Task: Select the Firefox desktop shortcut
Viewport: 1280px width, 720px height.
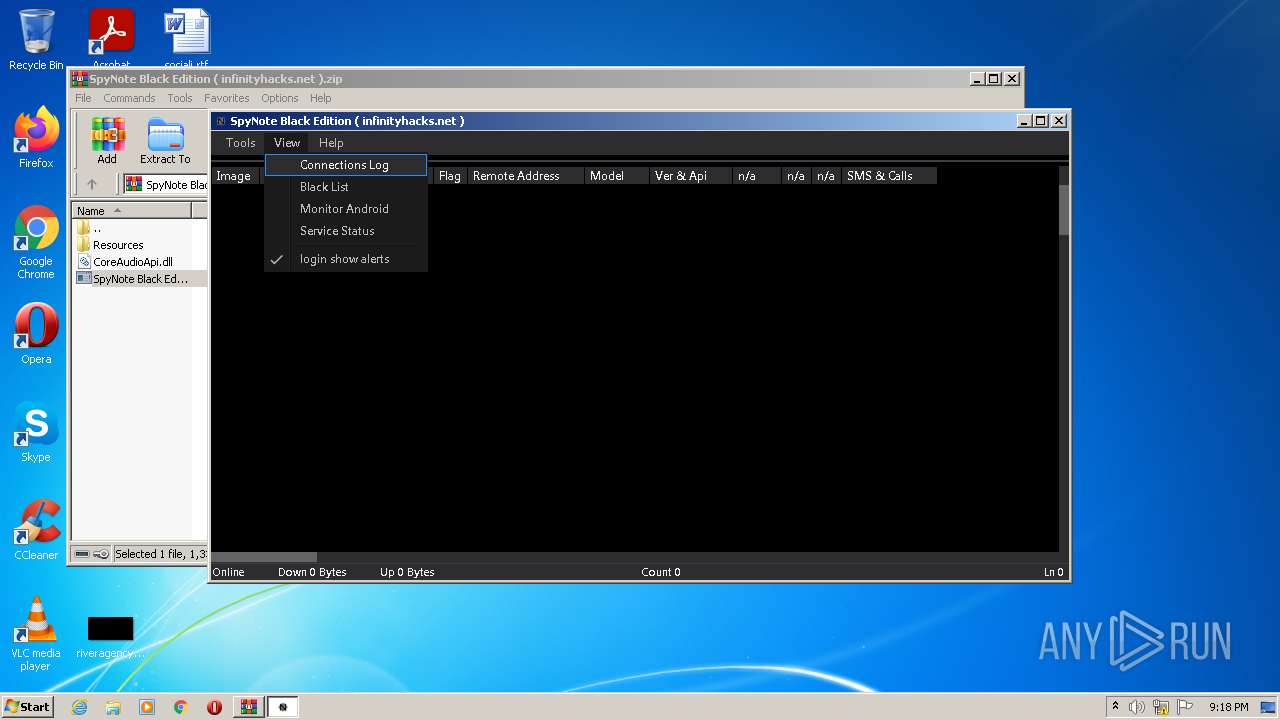Action: coord(36,138)
